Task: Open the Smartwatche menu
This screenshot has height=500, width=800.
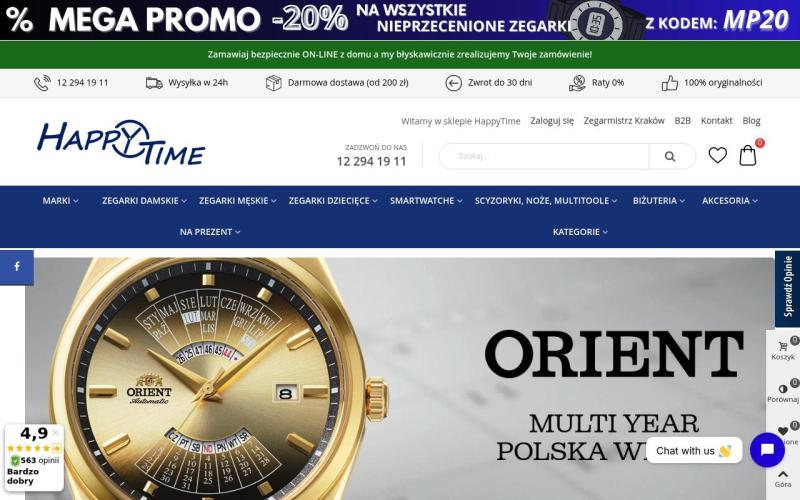Action: click(426, 201)
